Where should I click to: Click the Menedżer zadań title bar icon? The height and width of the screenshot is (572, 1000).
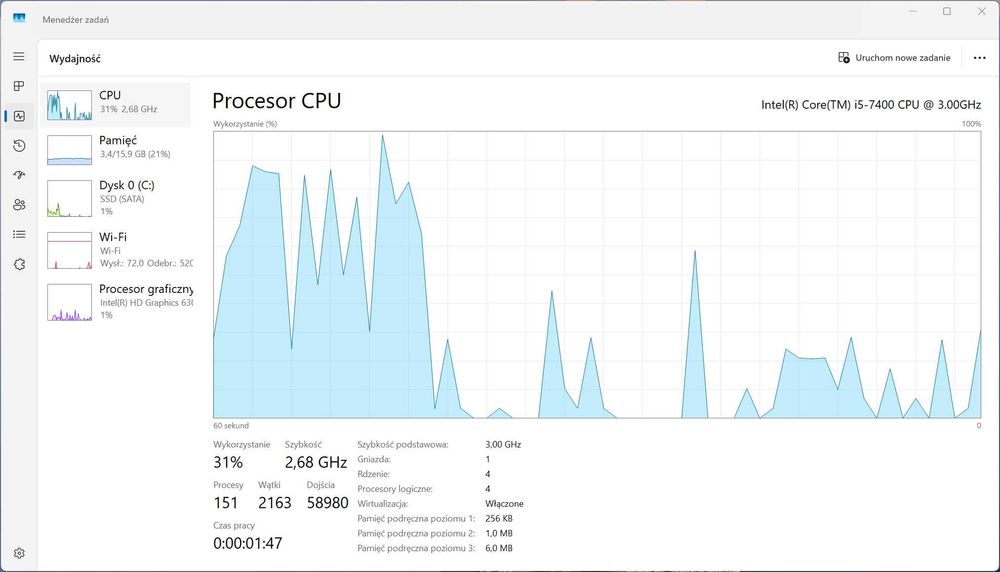19,19
